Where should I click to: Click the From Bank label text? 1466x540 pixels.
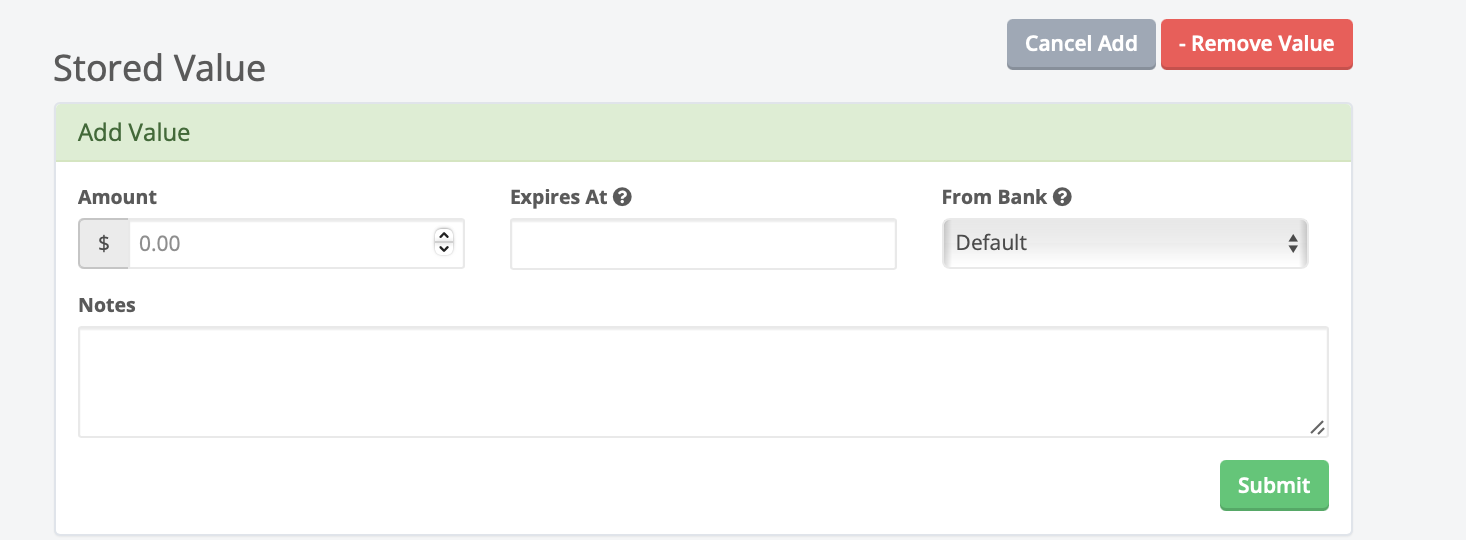pos(993,197)
